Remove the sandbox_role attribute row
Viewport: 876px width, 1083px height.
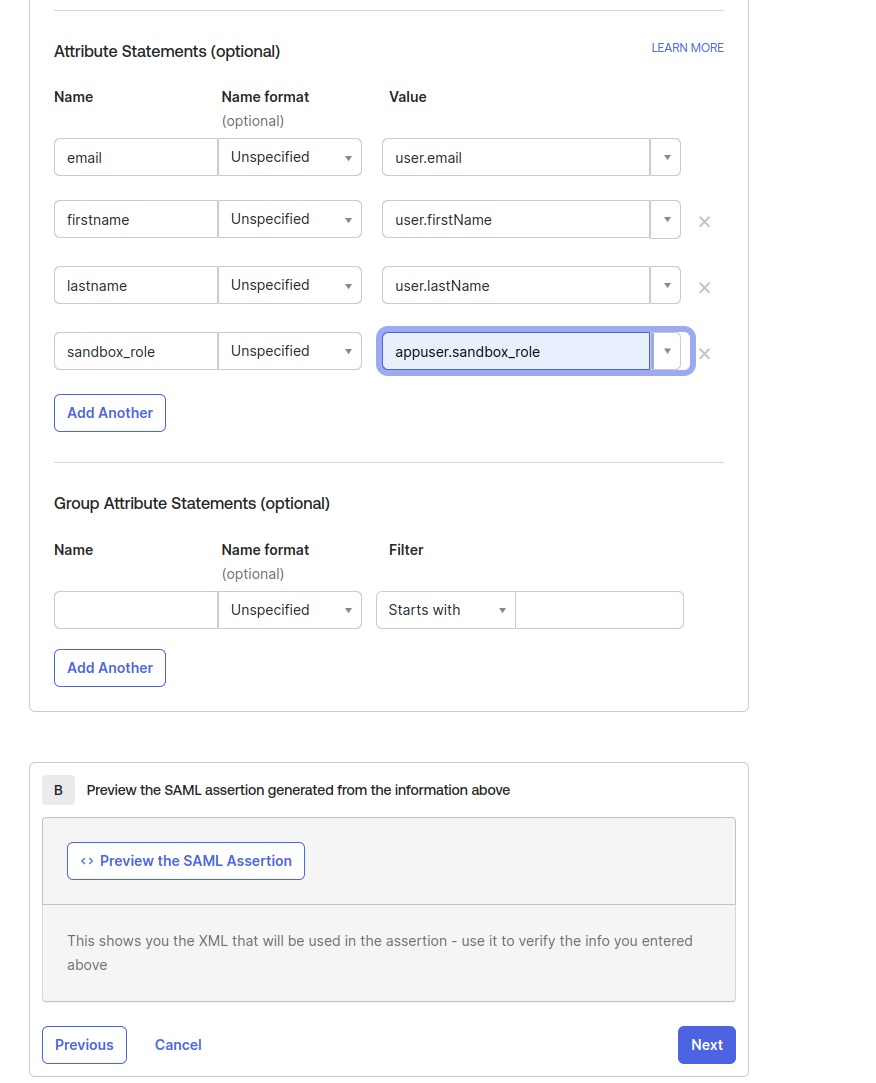[x=704, y=354]
